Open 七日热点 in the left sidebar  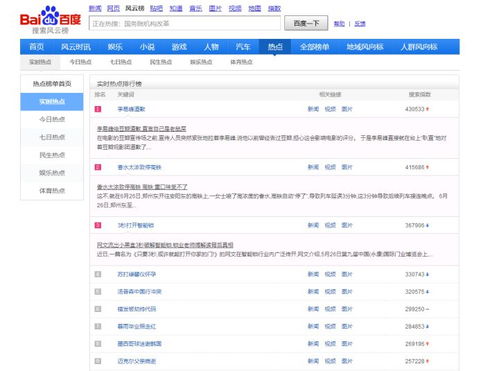tap(52, 137)
